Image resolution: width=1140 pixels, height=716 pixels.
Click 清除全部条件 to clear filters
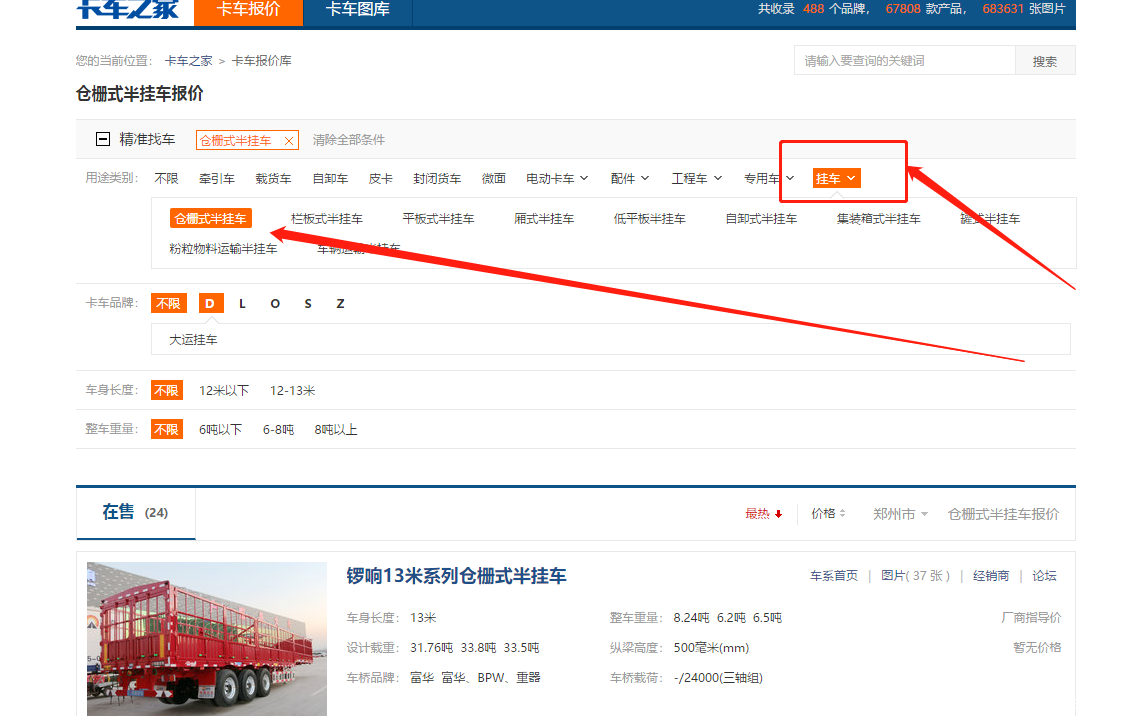(x=348, y=140)
